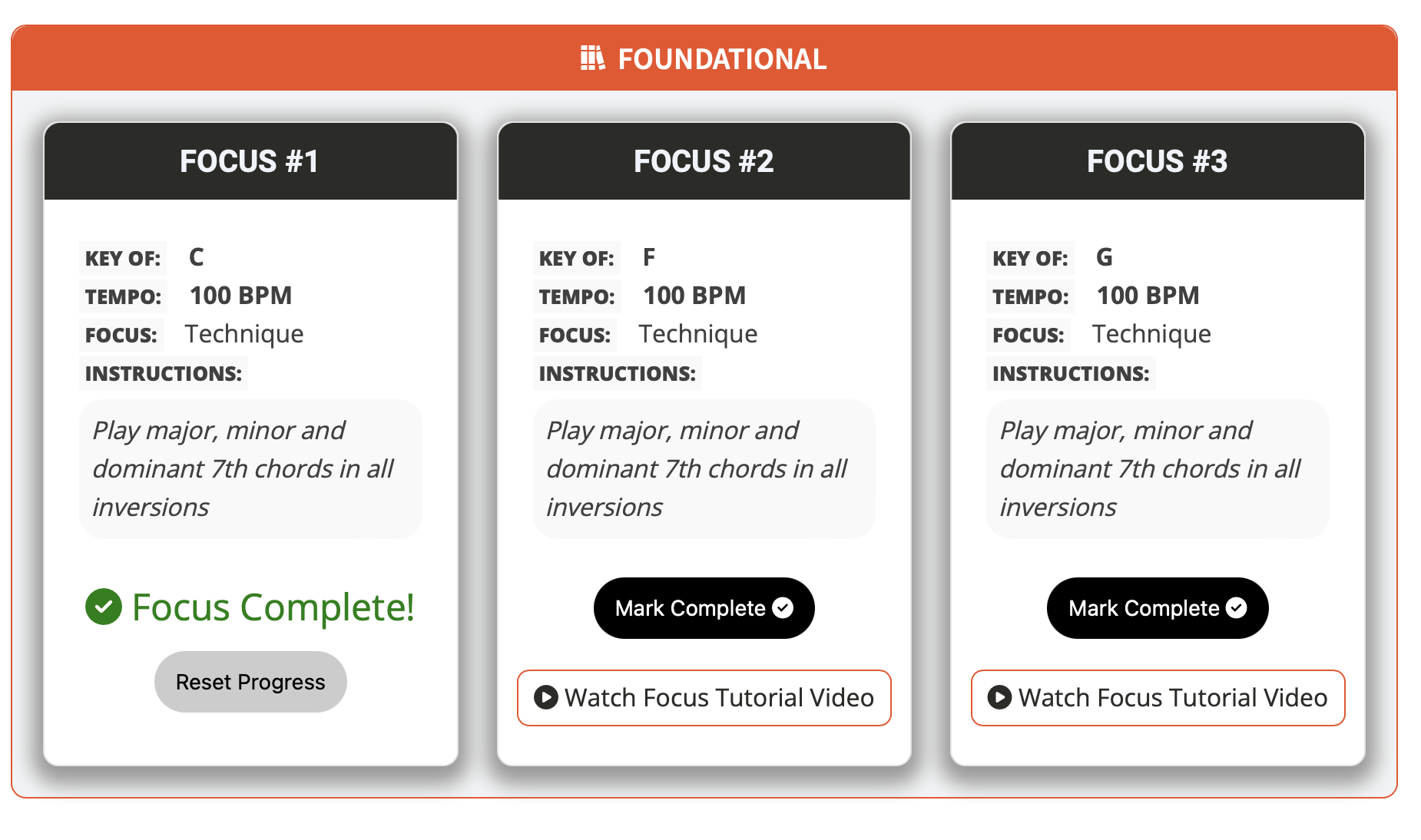Click the play icon in Focus #2 tutorial button
Screen dimensions: 1421x840
pos(545,697)
